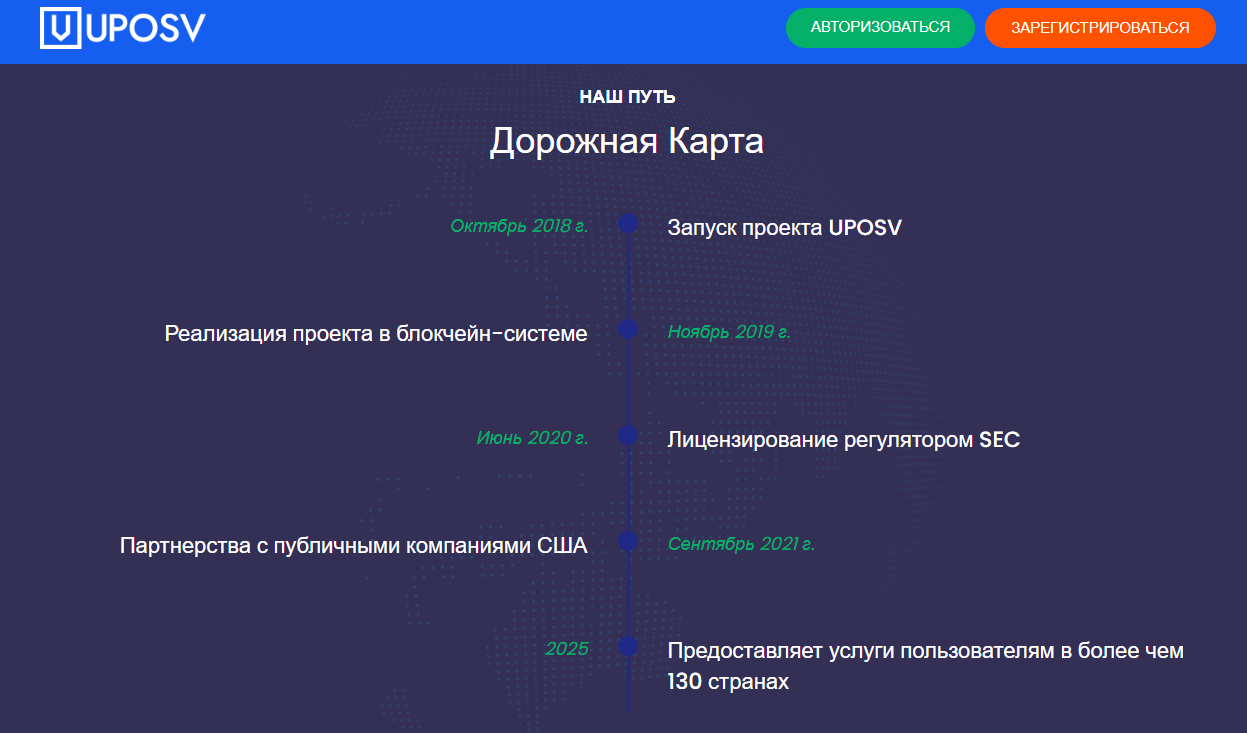Click the Сентябрь 2021 г. date label

pos(741,544)
